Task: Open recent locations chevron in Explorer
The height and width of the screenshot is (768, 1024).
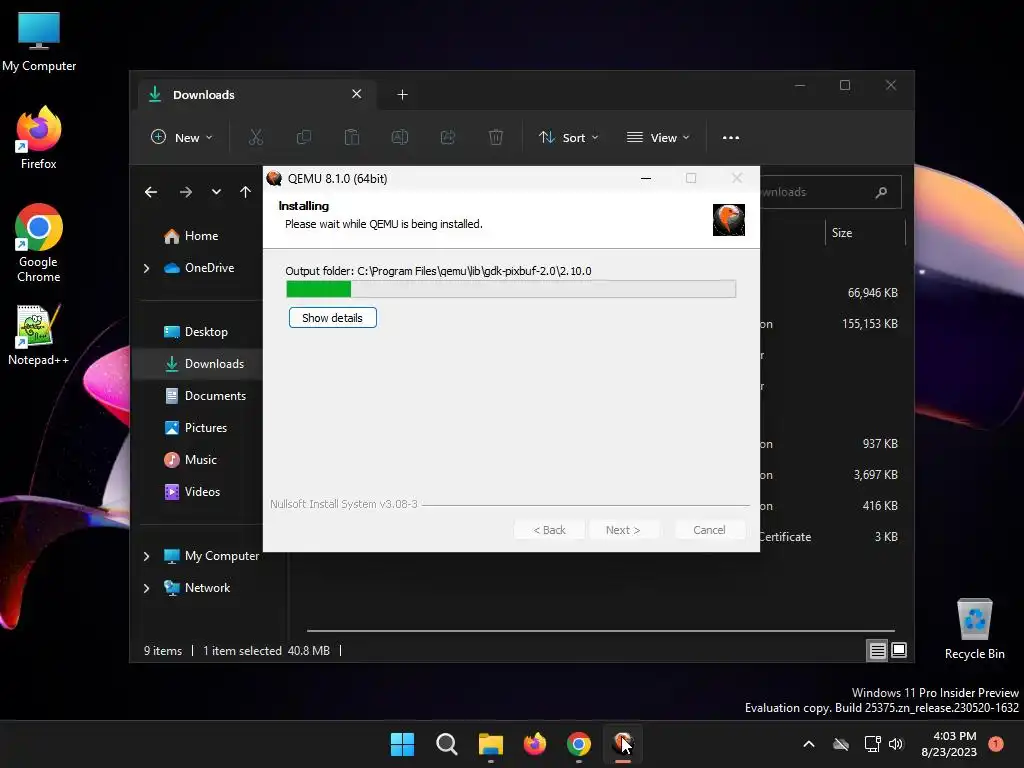Action: coord(216,192)
